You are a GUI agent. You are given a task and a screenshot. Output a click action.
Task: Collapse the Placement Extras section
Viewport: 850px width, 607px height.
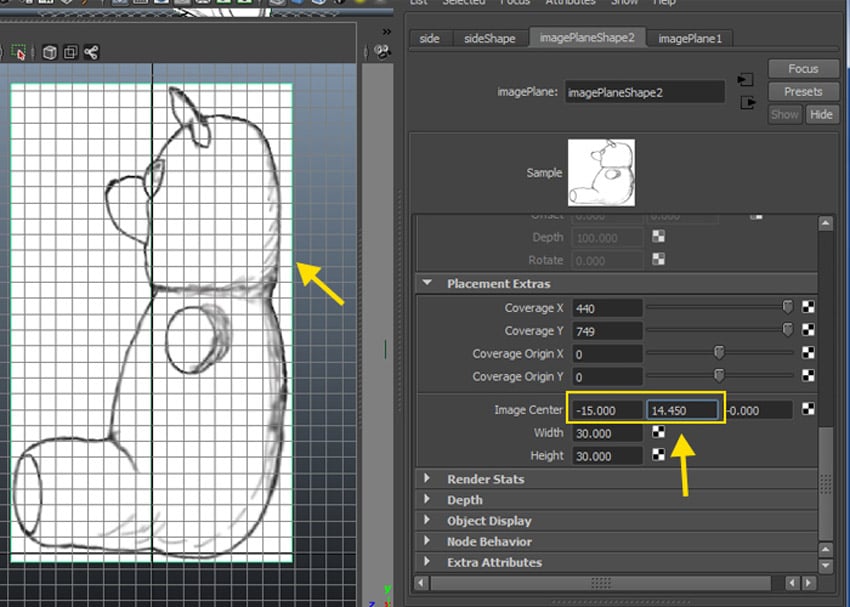point(427,284)
